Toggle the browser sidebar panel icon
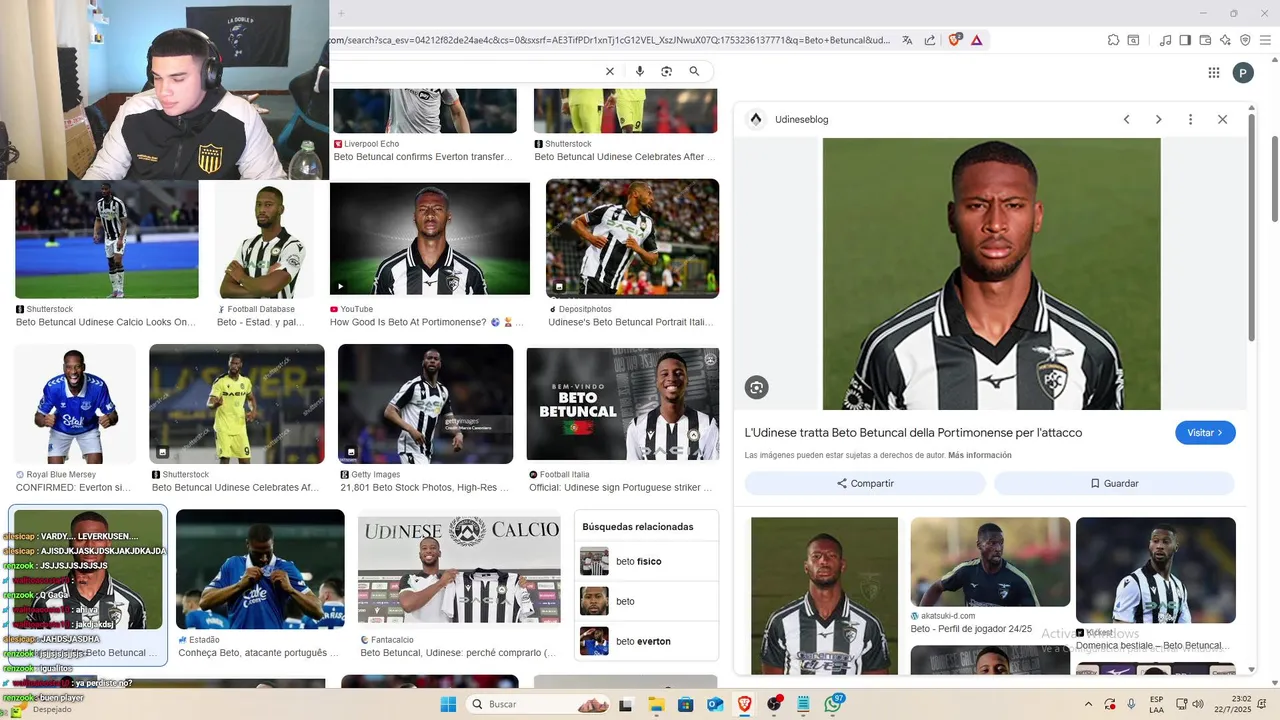Viewport: 1280px width, 720px height. pyautogui.click(x=1185, y=40)
